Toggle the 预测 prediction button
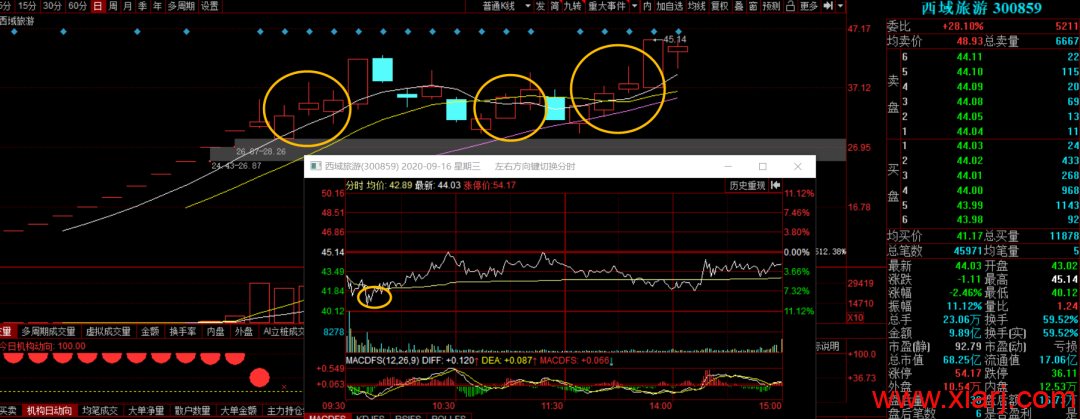 pos(771,6)
